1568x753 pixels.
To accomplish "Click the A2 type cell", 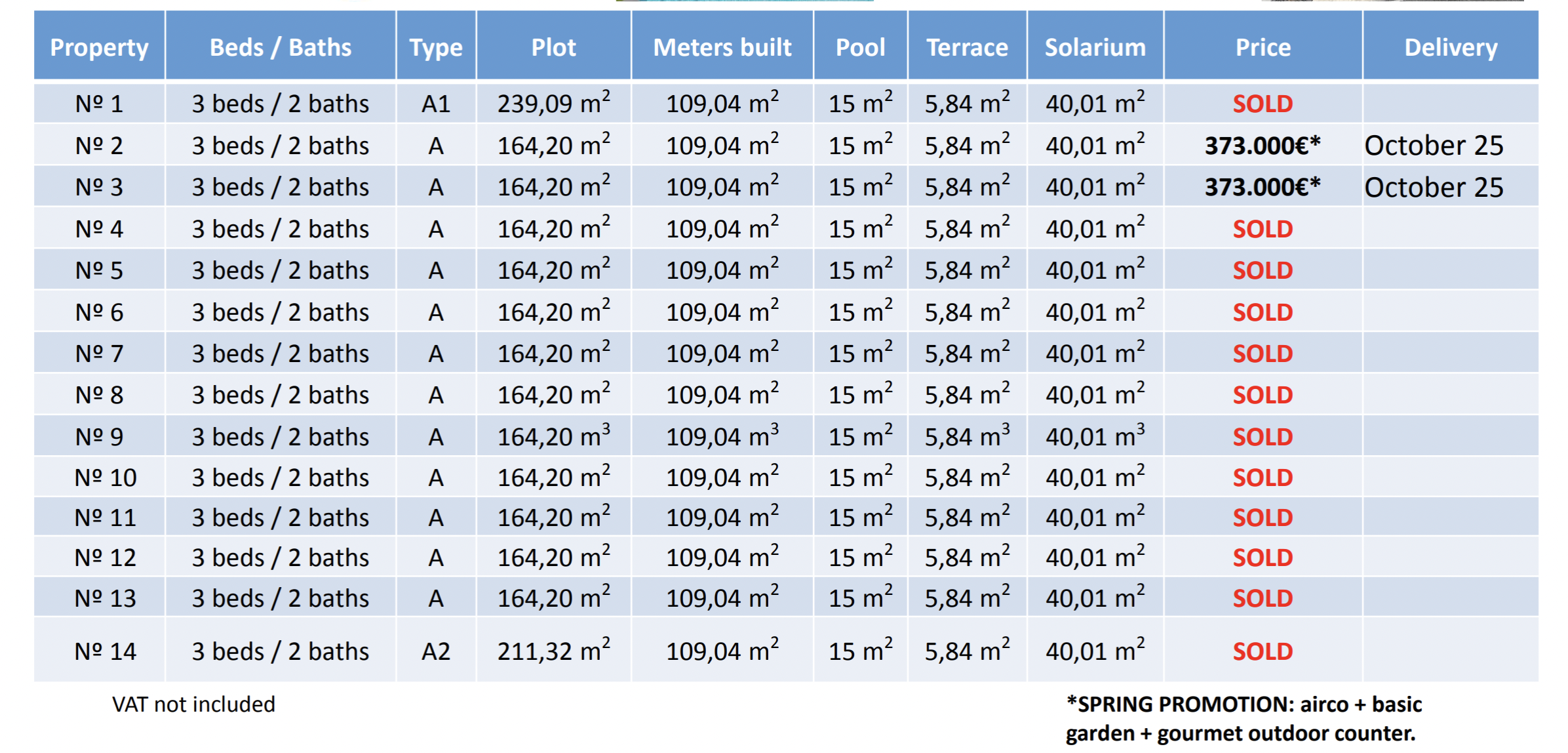I will coord(436,651).
